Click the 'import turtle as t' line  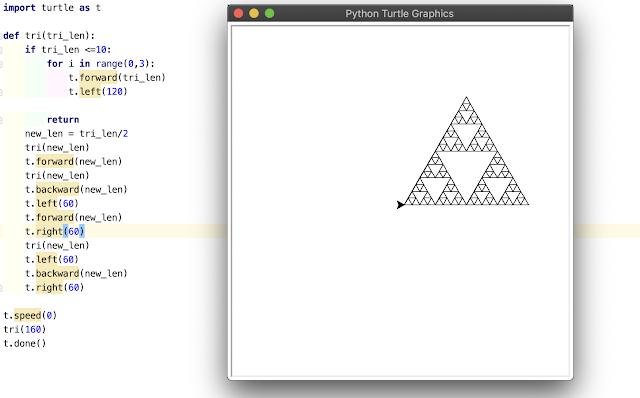click(52, 8)
